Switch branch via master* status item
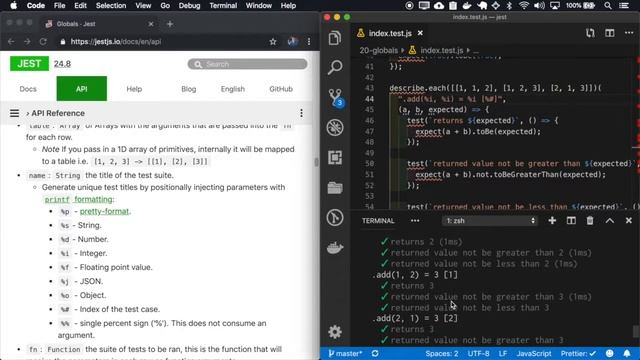This screenshot has height=360, width=640. pos(345,353)
